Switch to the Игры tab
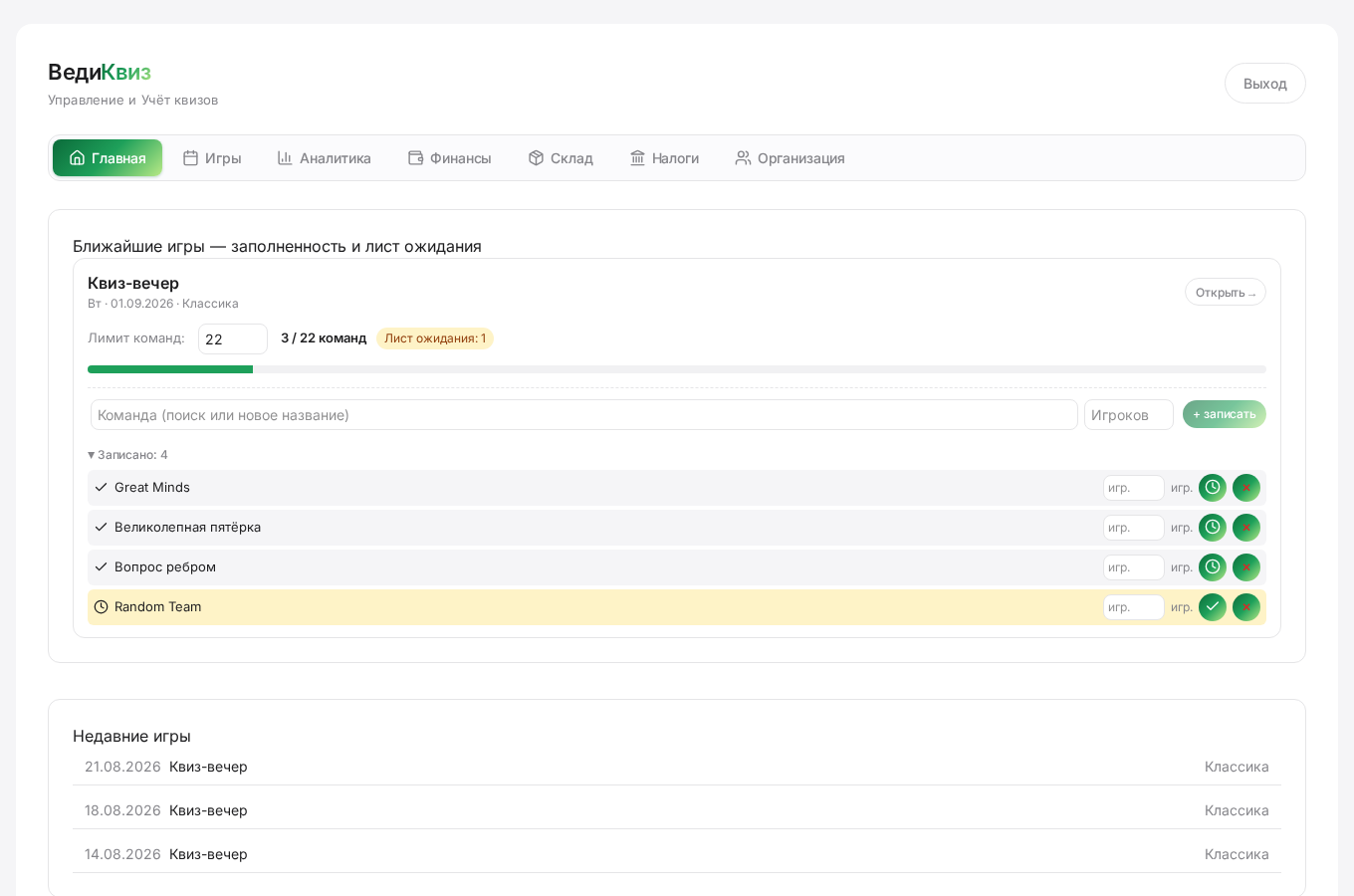The image size is (1354, 896). [212, 158]
